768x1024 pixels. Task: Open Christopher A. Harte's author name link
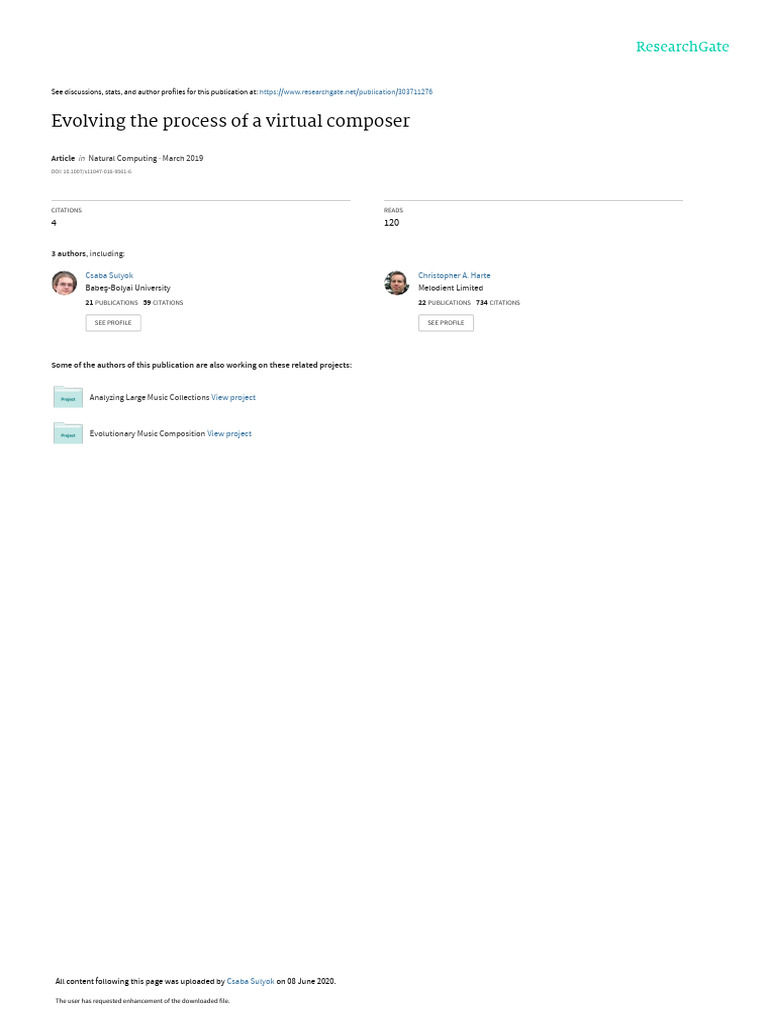(x=454, y=276)
